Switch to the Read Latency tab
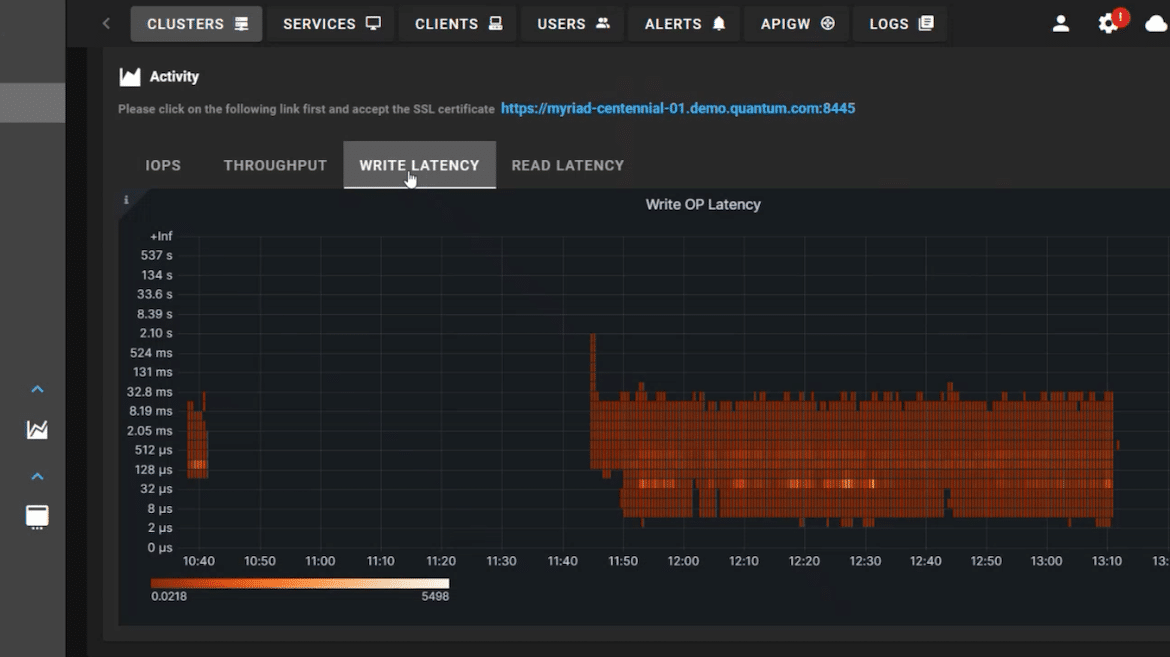 click(568, 165)
